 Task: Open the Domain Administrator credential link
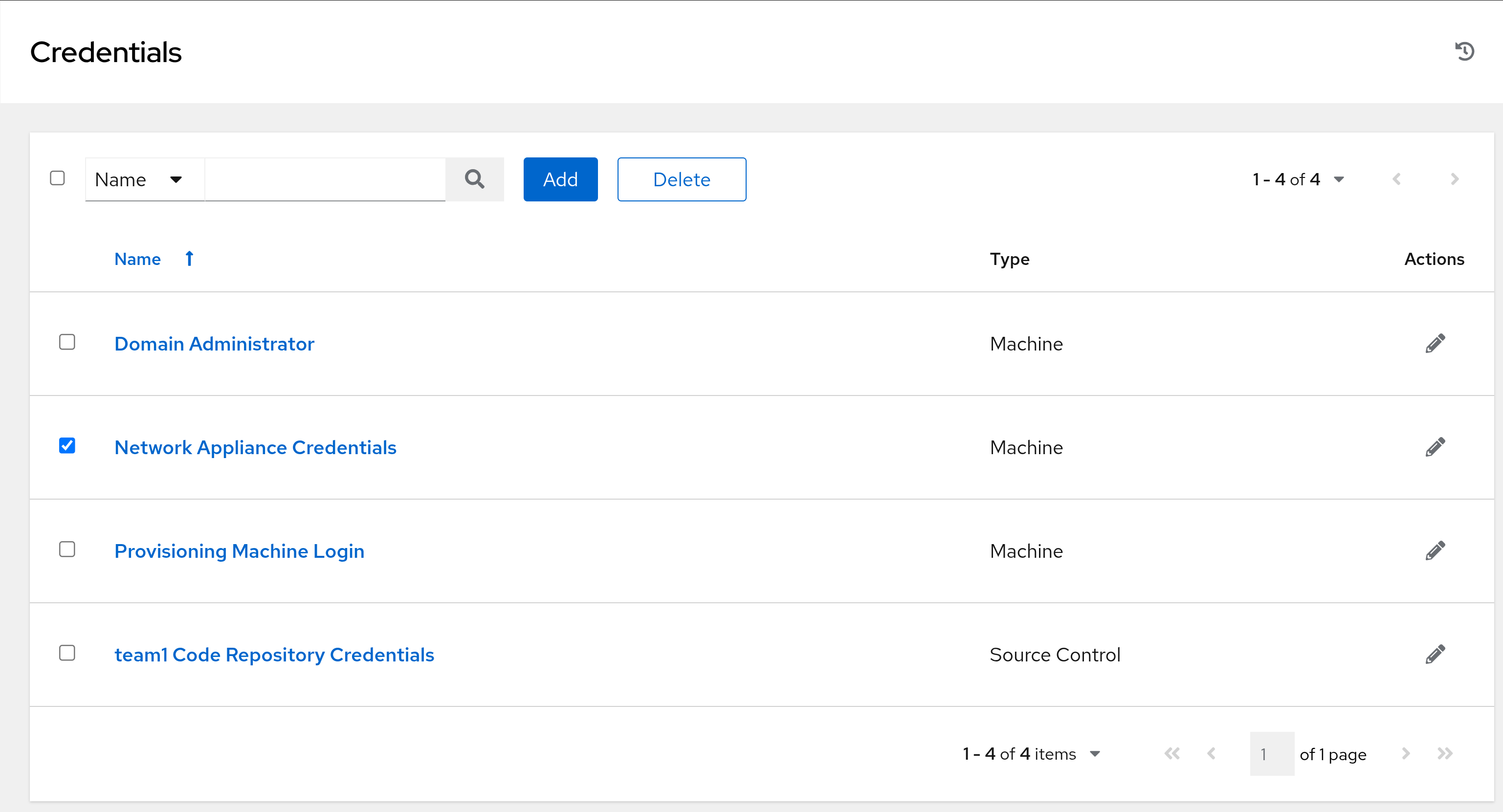(214, 344)
